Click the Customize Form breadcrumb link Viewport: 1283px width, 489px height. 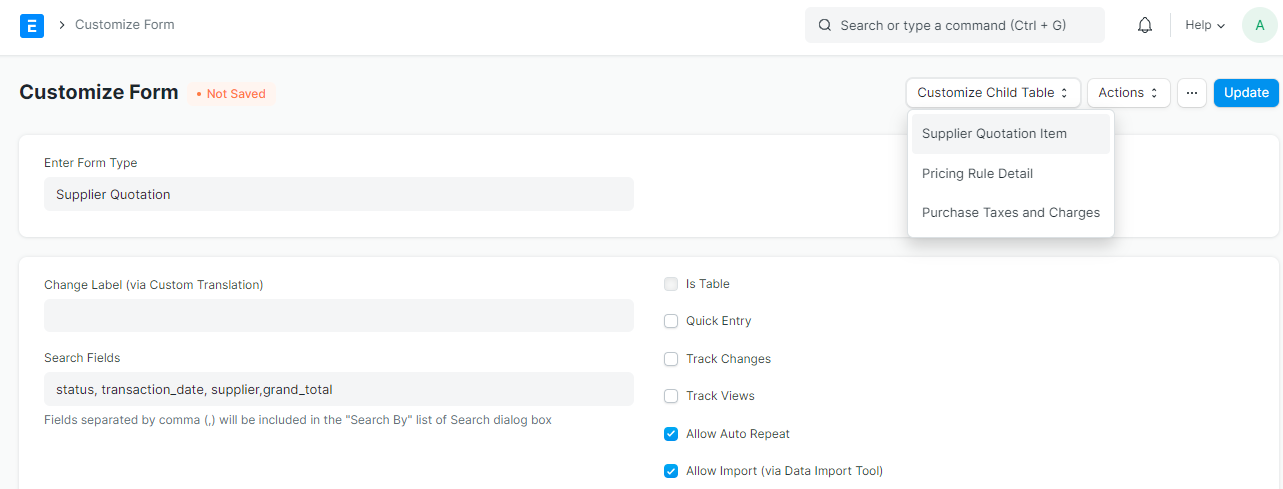(125, 25)
